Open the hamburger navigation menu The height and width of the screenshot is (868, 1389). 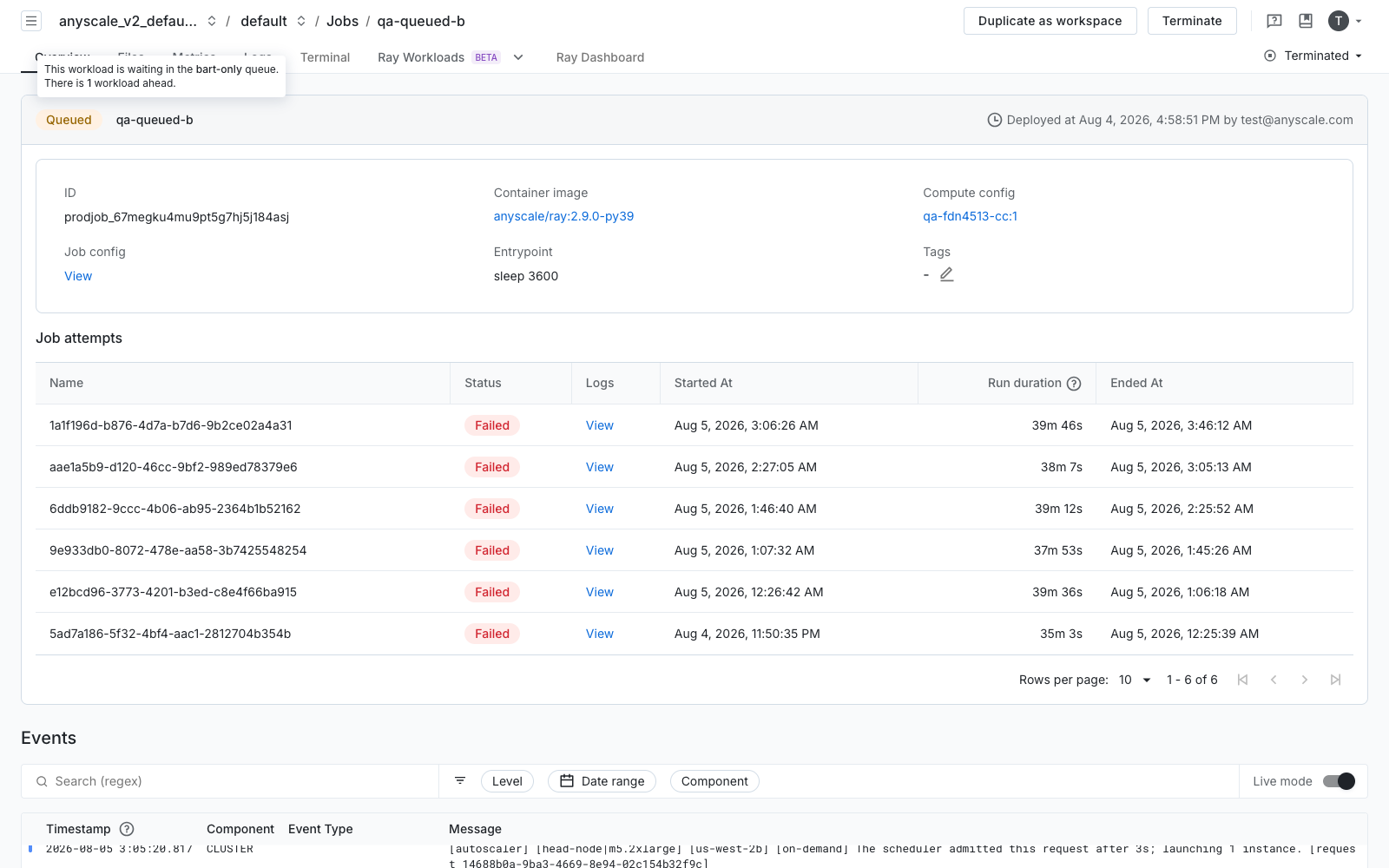point(31,21)
